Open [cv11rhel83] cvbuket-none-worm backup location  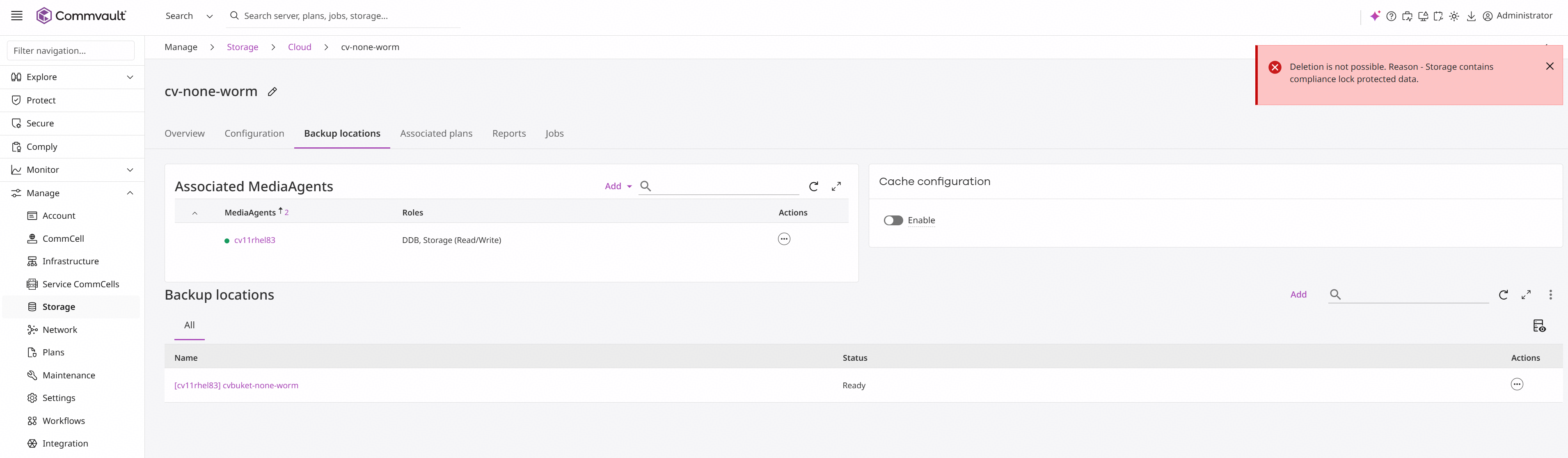(x=236, y=385)
